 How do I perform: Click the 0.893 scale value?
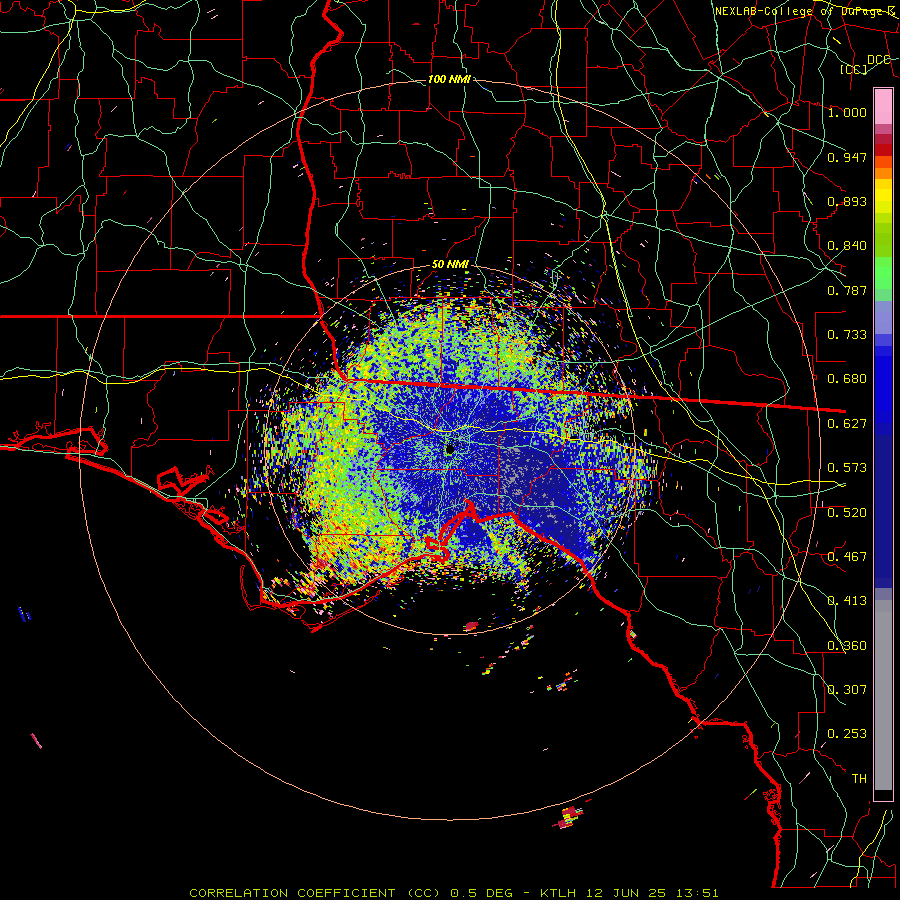click(x=847, y=201)
